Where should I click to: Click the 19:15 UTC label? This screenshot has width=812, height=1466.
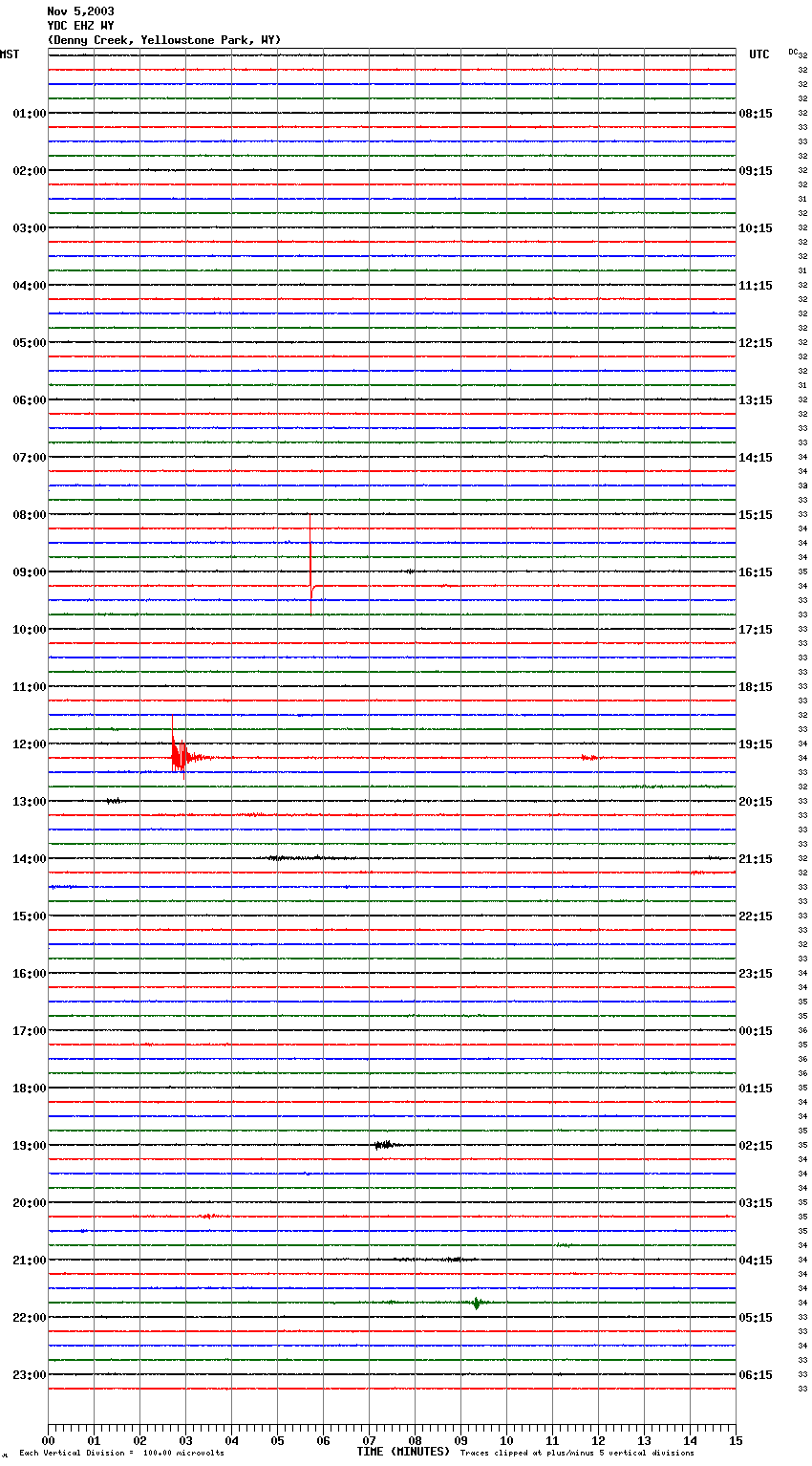pyautogui.click(x=756, y=744)
